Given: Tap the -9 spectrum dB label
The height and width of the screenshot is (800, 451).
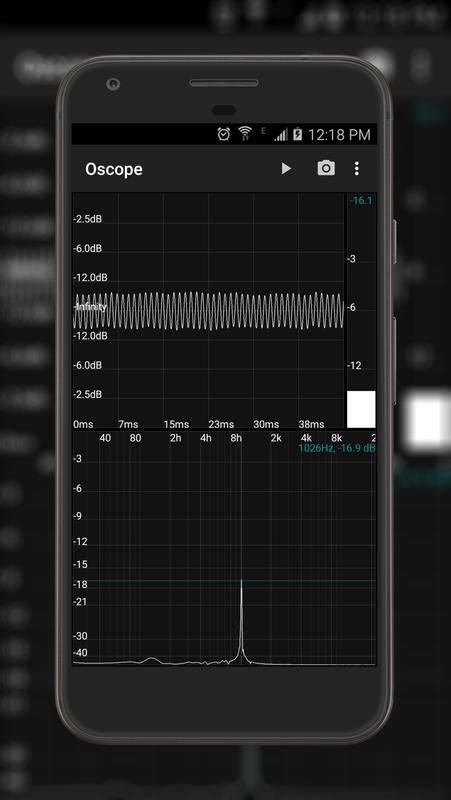Looking at the screenshot, I should (78, 516).
